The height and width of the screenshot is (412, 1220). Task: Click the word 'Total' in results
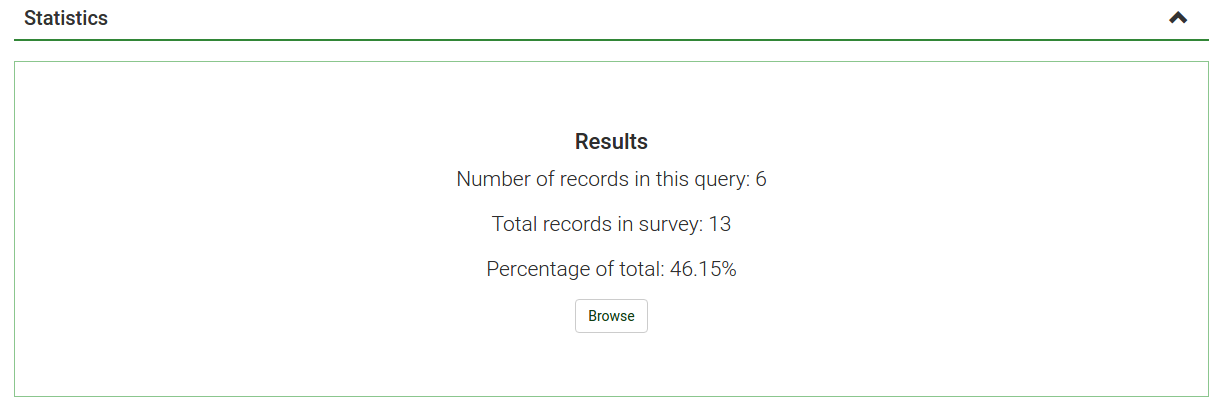click(x=514, y=224)
